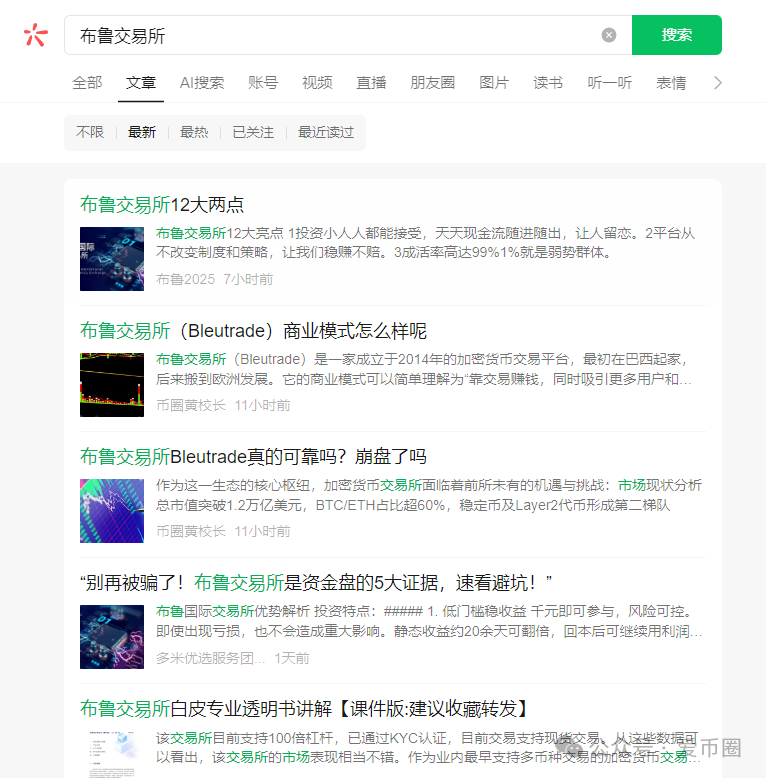Click the 布鲁2025 author name
Viewport: 766px width, 778px height.
186,279
